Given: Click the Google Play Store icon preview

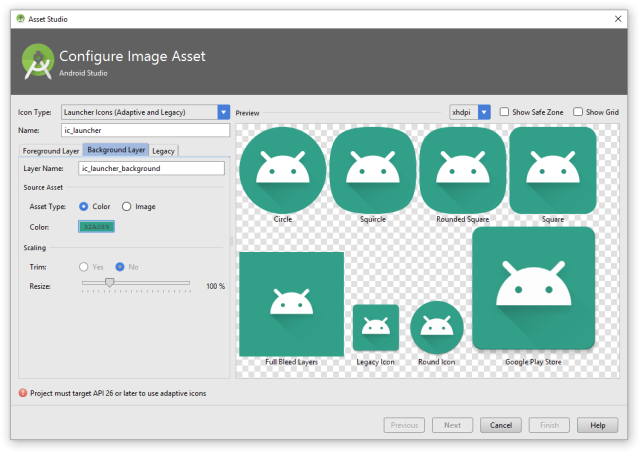Looking at the screenshot, I should click(x=533, y=288).
